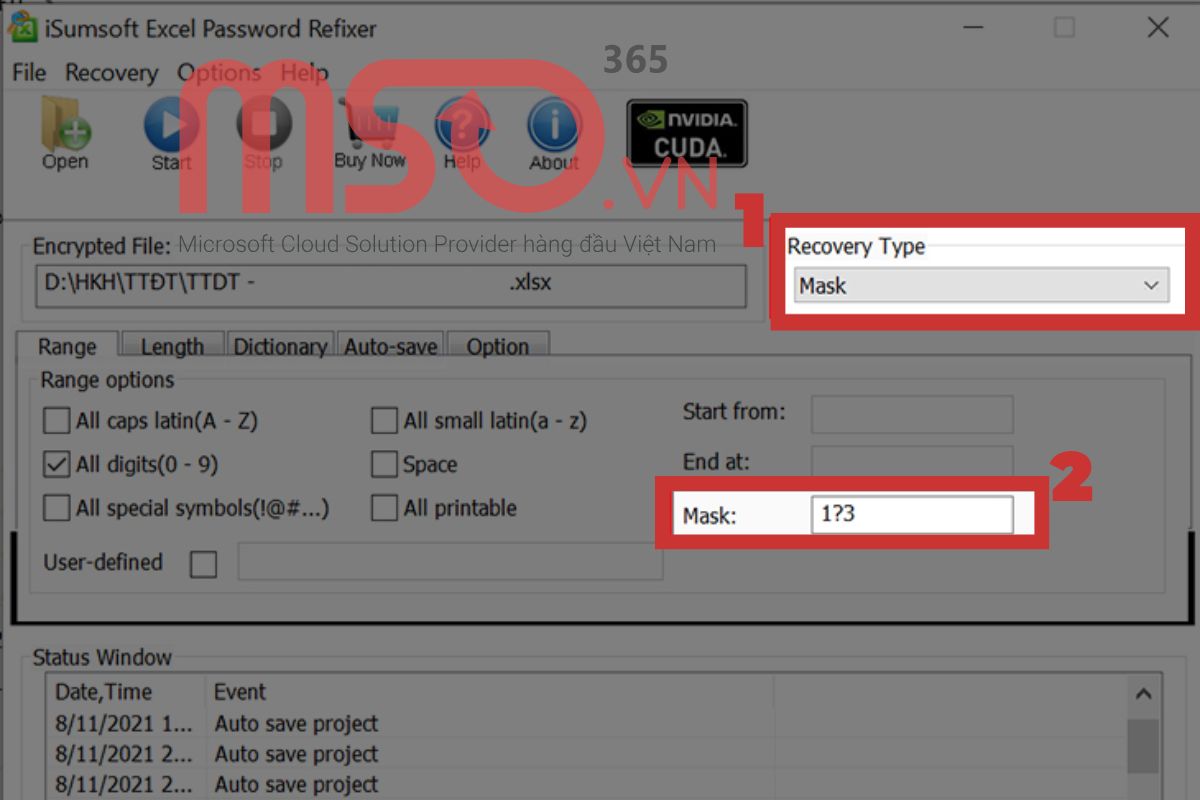This screenshot has width=1200, height=800.
Task: Uncheck All digits(0 - 9) checkbox
Action: coord(56,464)
